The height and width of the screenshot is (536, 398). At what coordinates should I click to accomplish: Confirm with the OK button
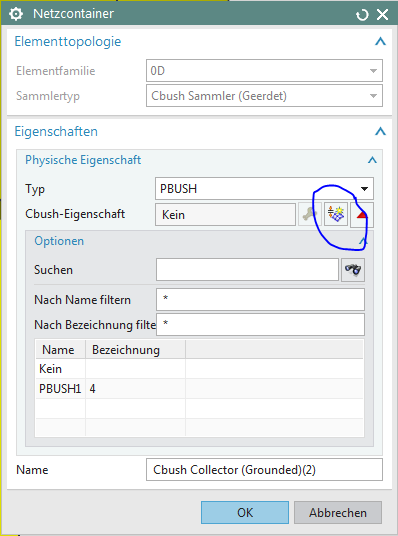click(x=245, y=512)
